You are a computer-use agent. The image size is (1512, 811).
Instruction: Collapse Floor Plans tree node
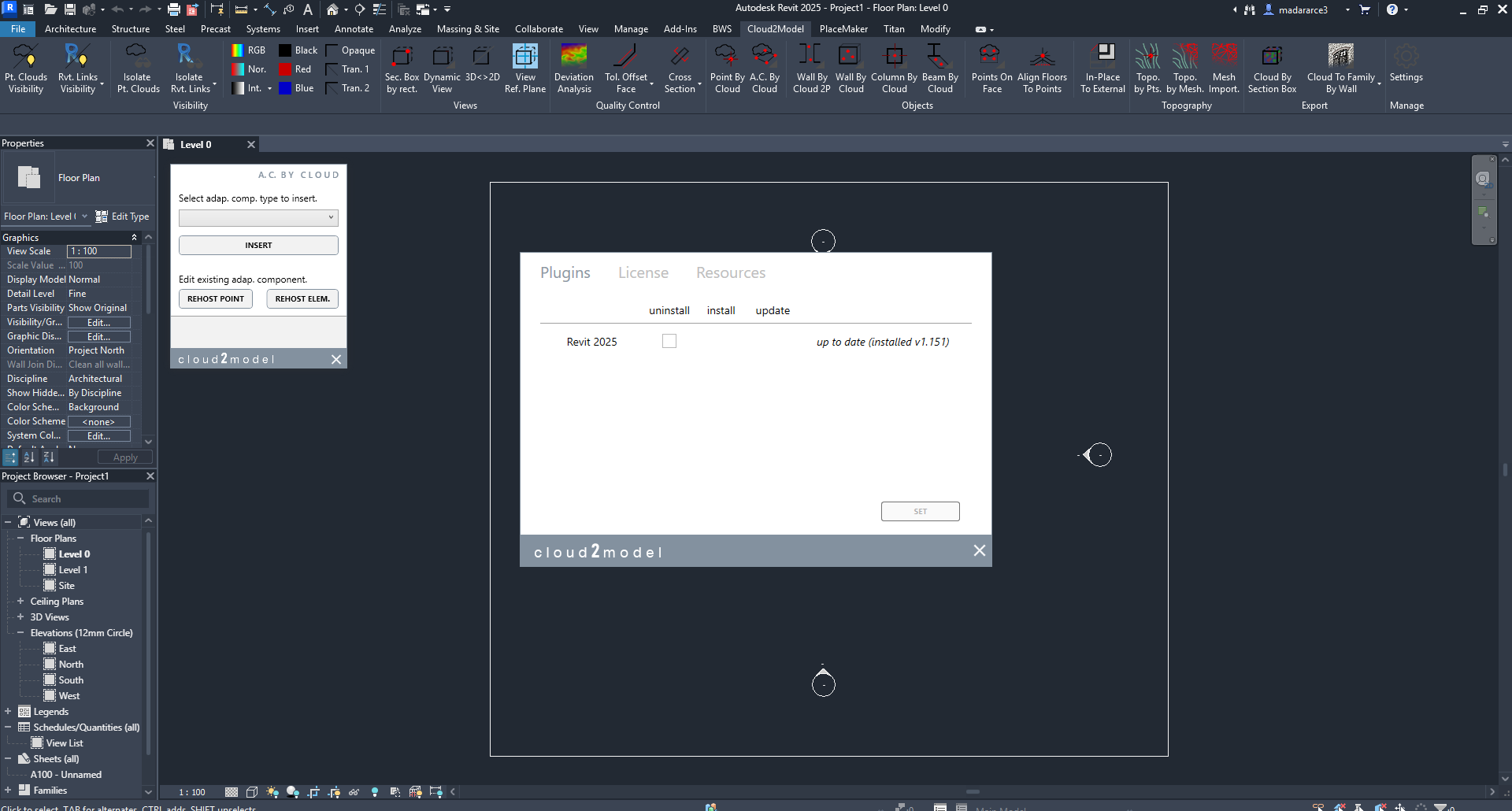[20, 539]
